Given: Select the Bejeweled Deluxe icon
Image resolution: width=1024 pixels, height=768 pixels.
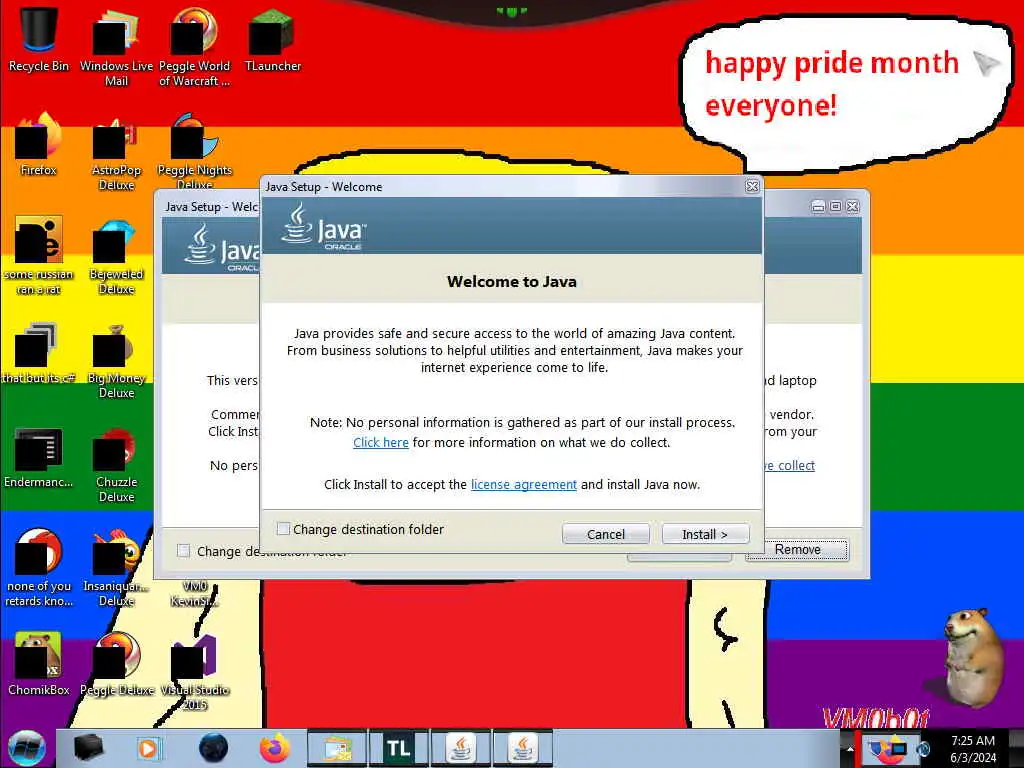Looking at the screenshot, I should 116,256.
